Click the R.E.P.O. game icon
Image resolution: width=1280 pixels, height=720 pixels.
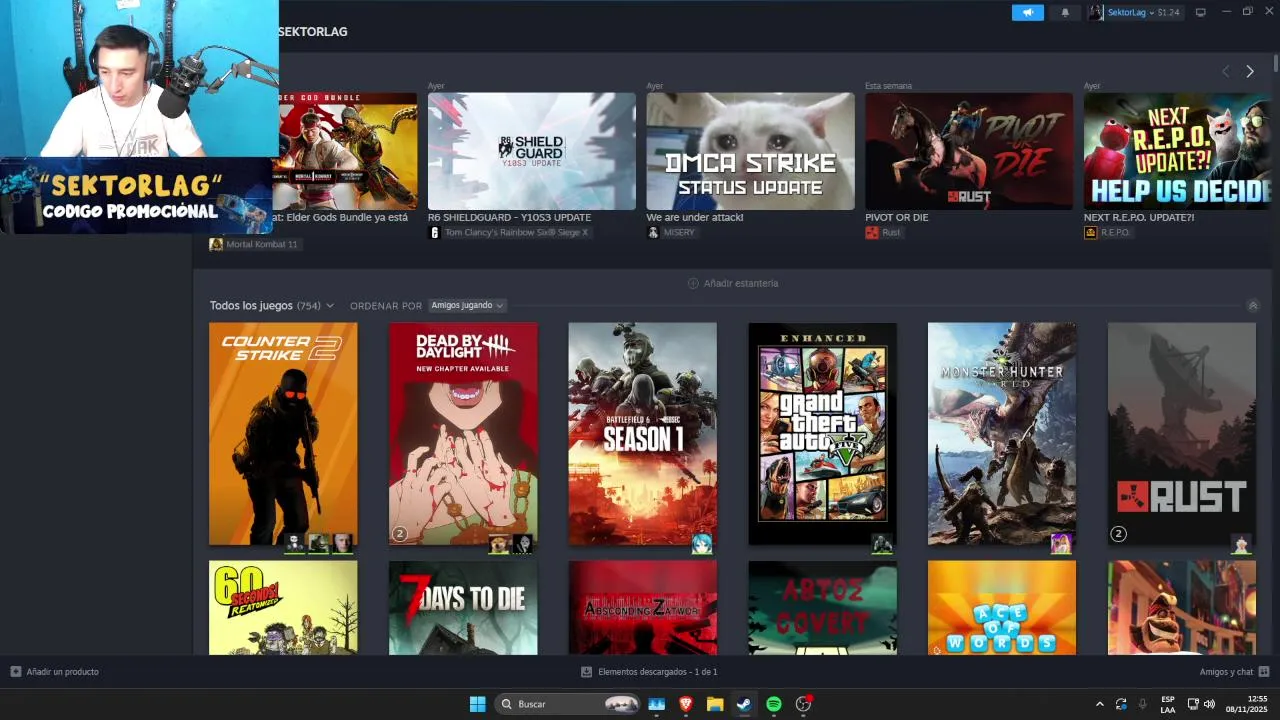click(1091, 232)
